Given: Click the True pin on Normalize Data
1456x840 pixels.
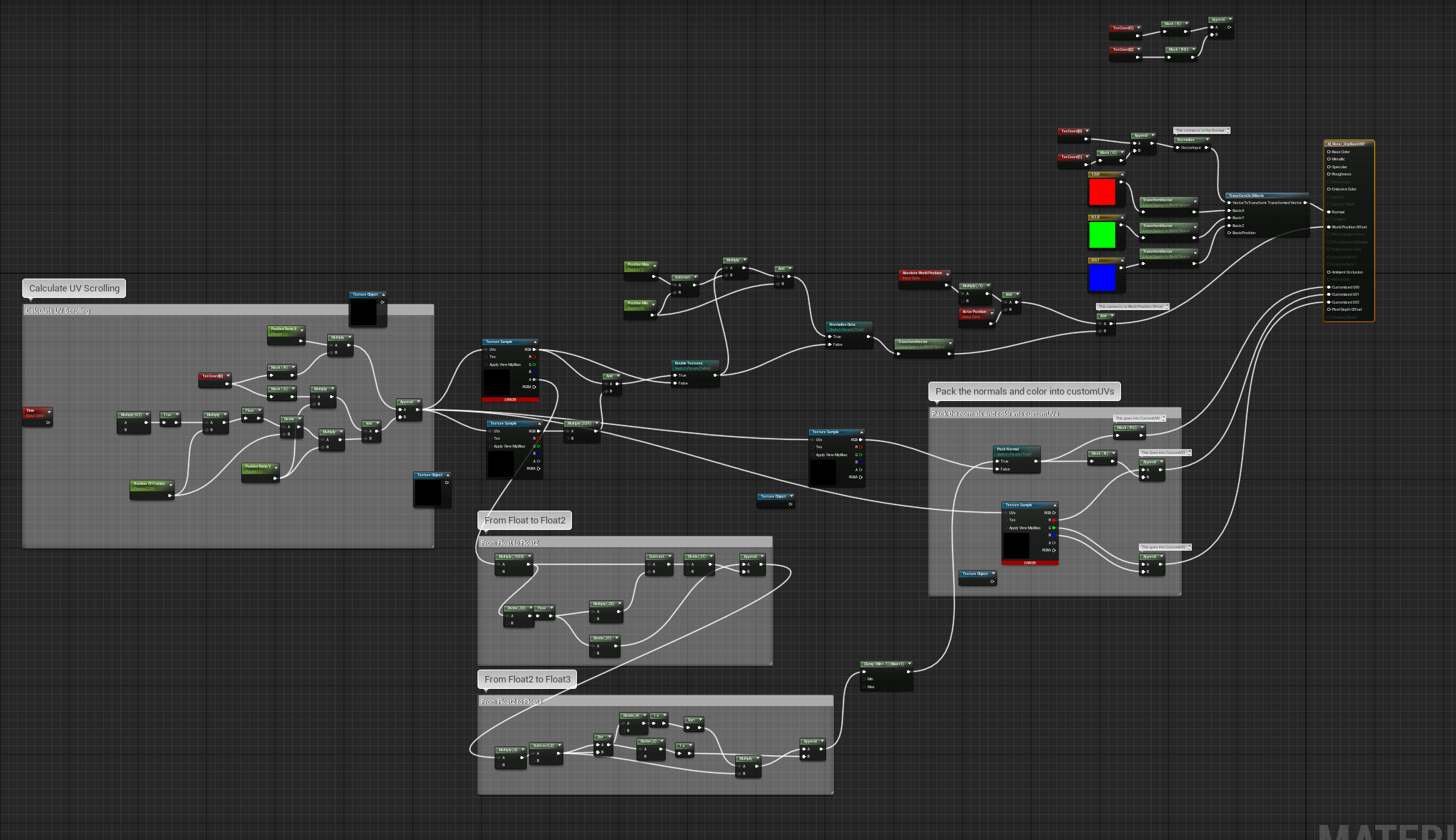Looking at the screenshot, I should click(x=829, y=337).
